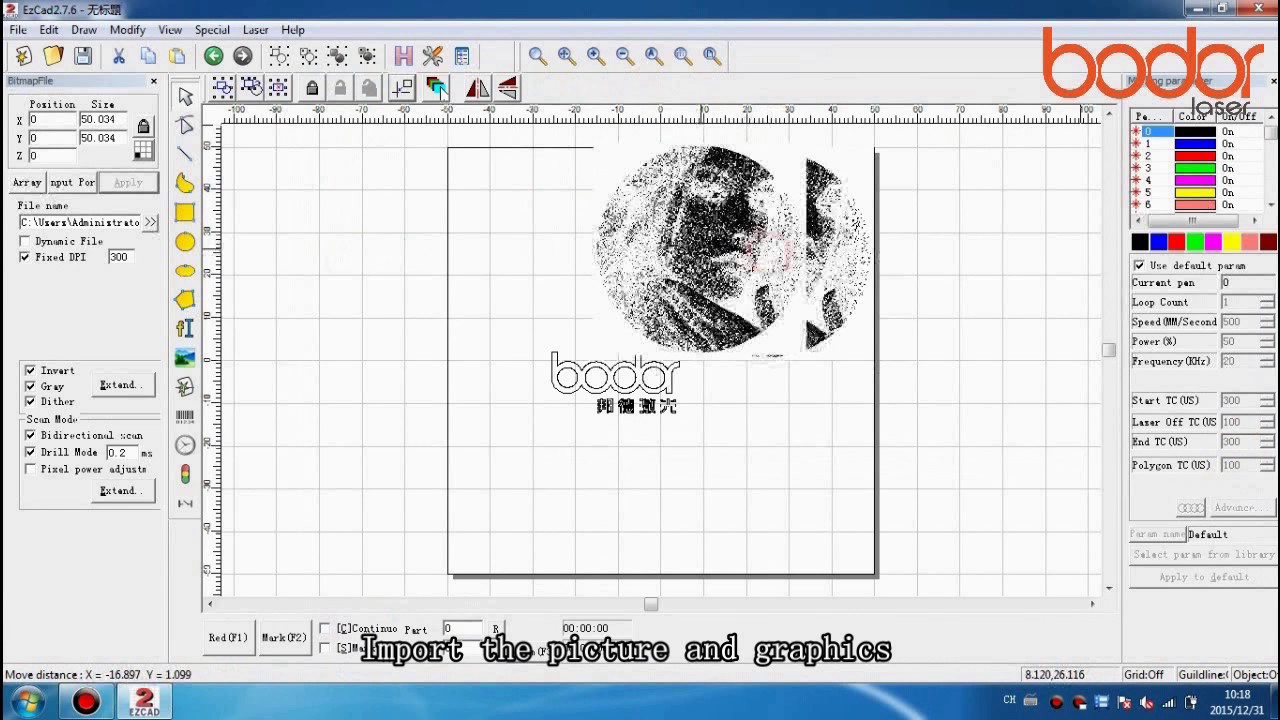Image resolution: width=1280 pixels, height=720 pixels.
Task: Select the Pick arrow tool
Action: (185, 96)
